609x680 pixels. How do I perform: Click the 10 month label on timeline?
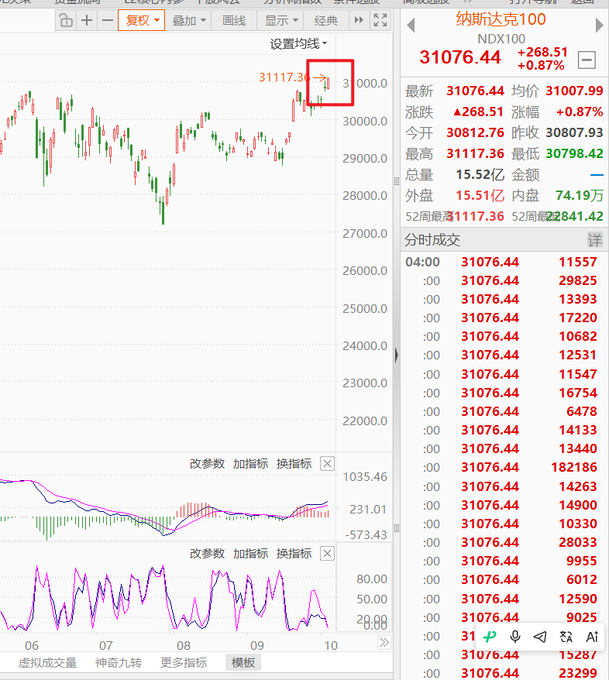click(x=331, y=645)
